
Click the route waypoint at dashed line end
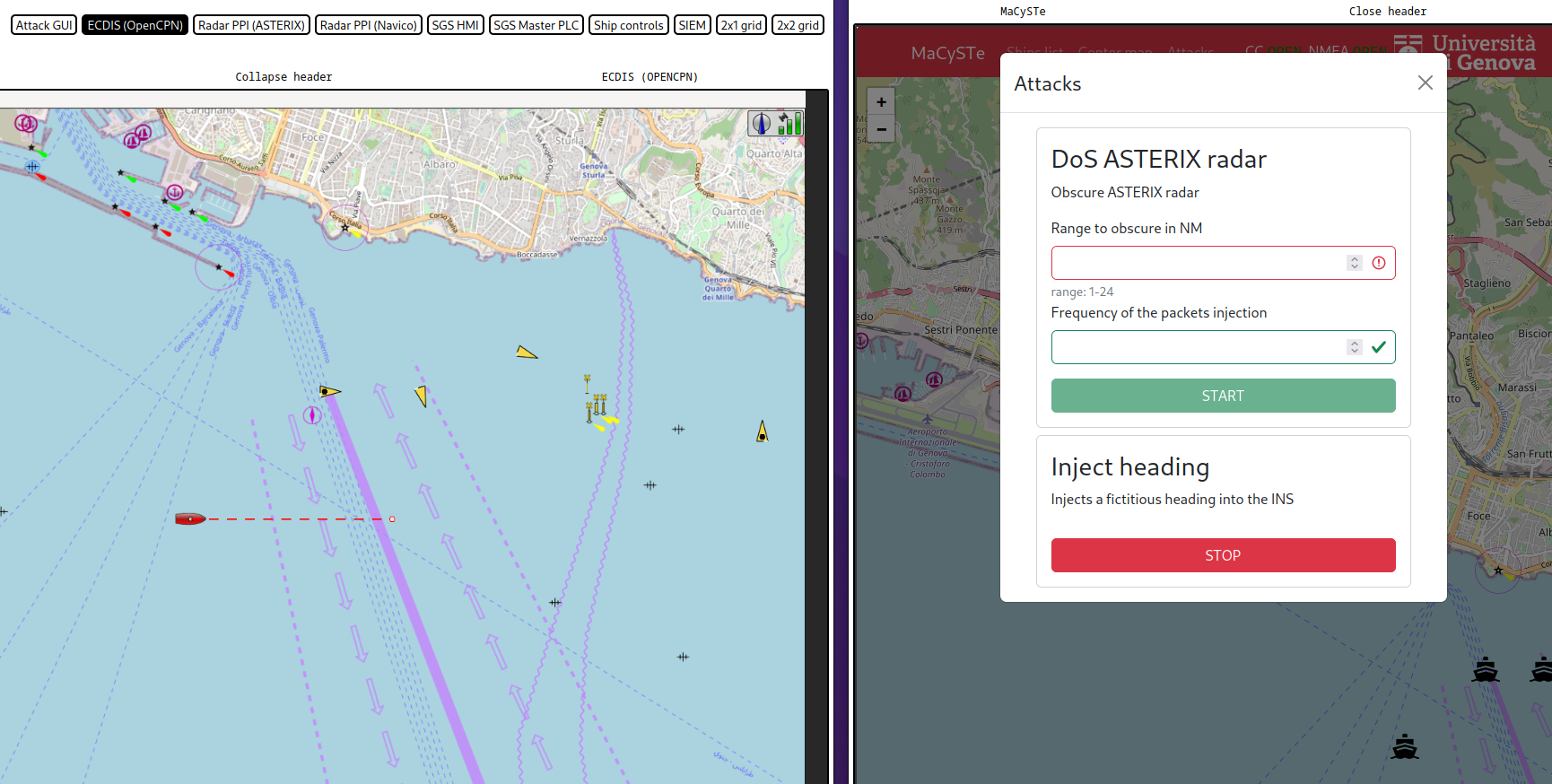[x=392, y=518]
